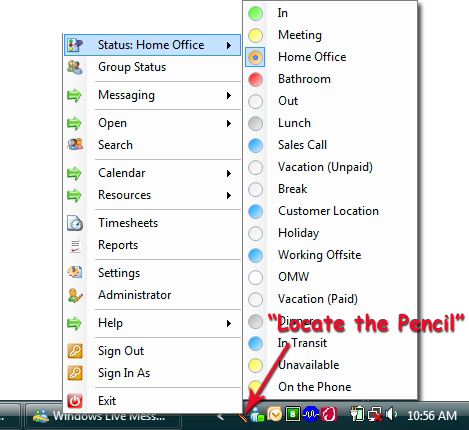Viewport: 469px width, 430px height.
Task: Expand the Resources submenu
Action: point(152,195)
